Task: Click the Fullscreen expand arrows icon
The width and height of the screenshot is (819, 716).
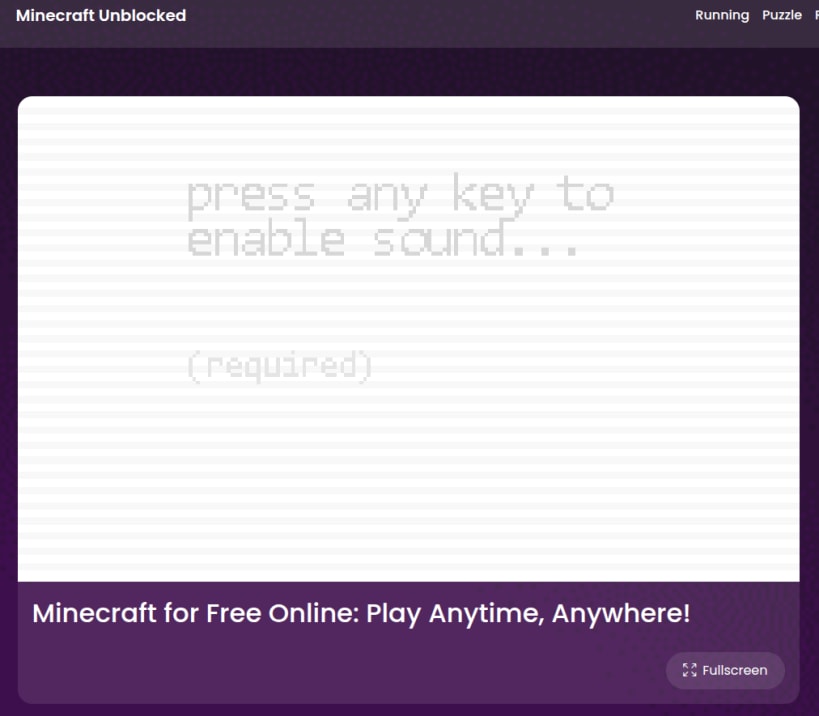Action: point(689,670)
